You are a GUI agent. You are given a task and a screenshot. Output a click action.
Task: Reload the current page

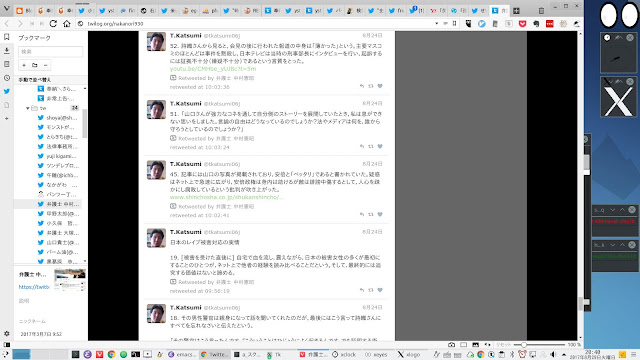[x=53, y=24]
